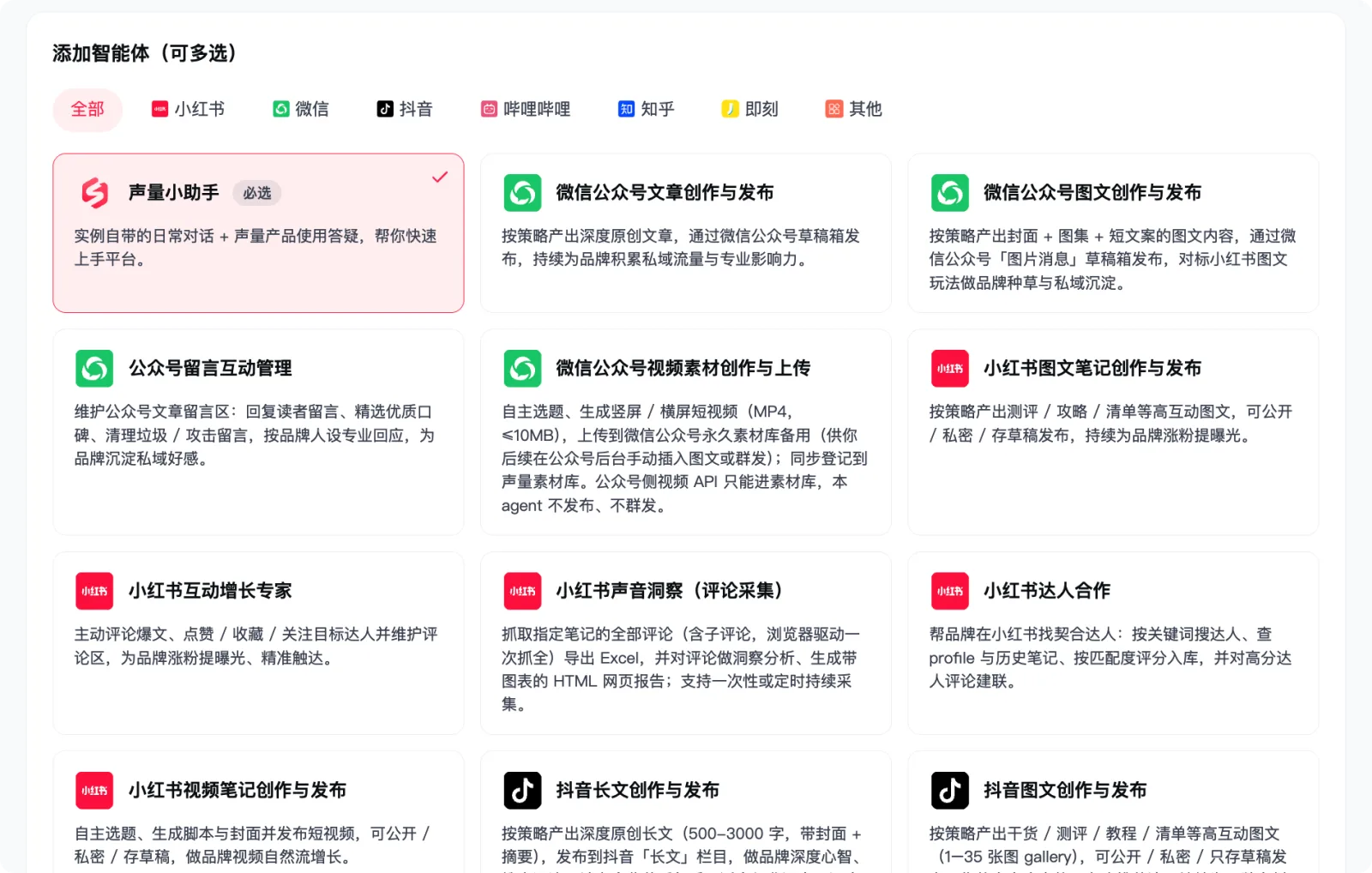Click the description starting 实例自带的日常对话
This screenshot has width=1372, height=873.
click(256, 248)
